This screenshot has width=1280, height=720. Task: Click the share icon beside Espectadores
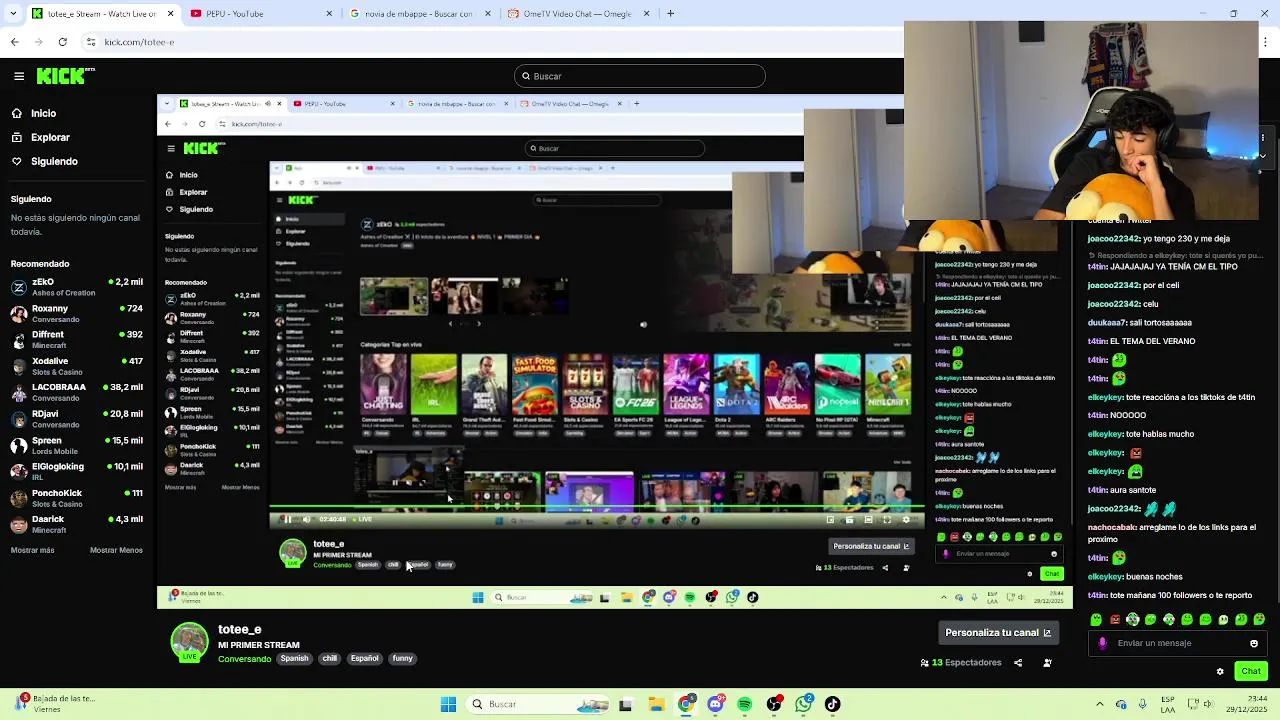pyautogui.click(x=1018, y=663)
